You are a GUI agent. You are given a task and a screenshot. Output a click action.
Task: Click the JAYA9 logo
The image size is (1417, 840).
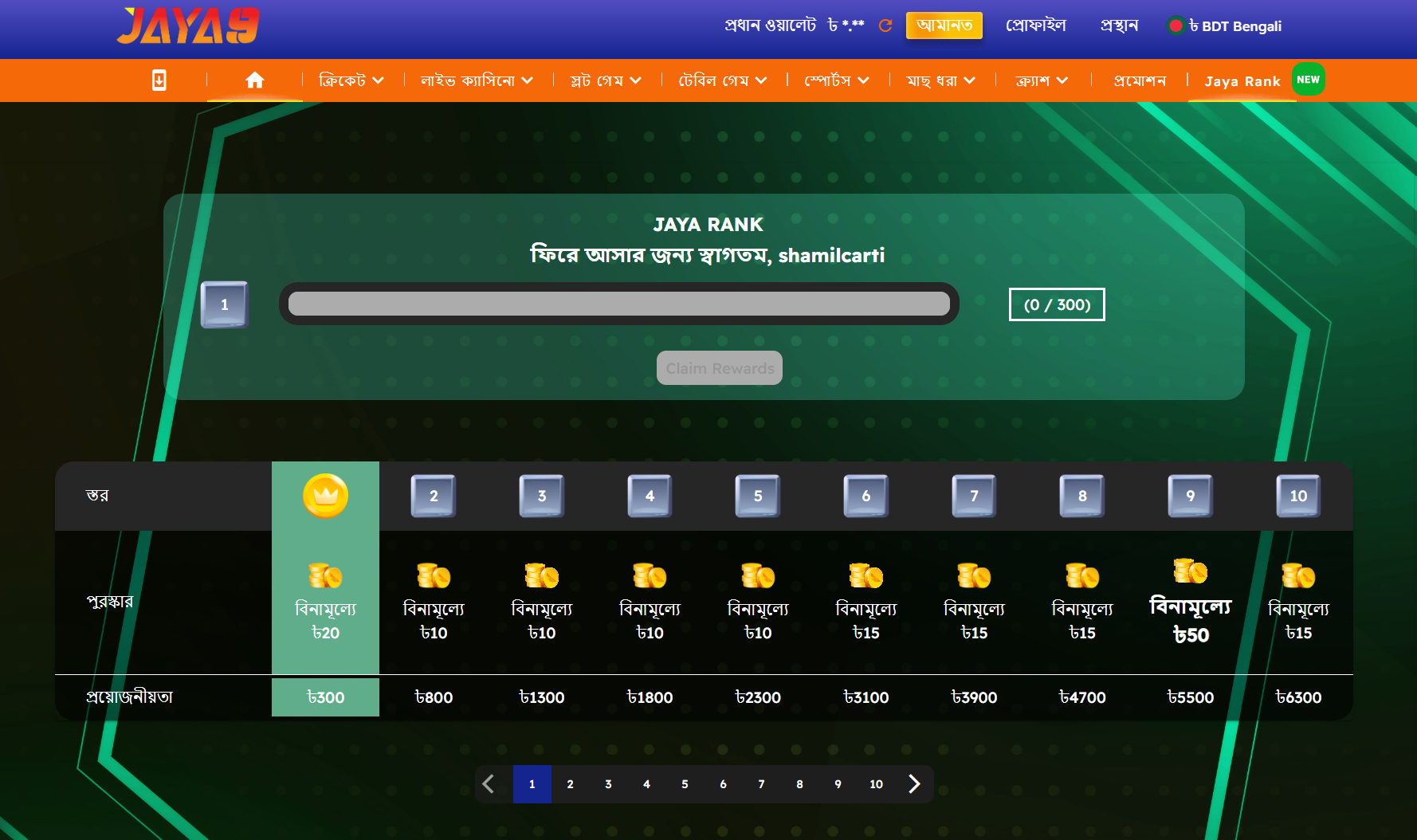coord(188,26)
